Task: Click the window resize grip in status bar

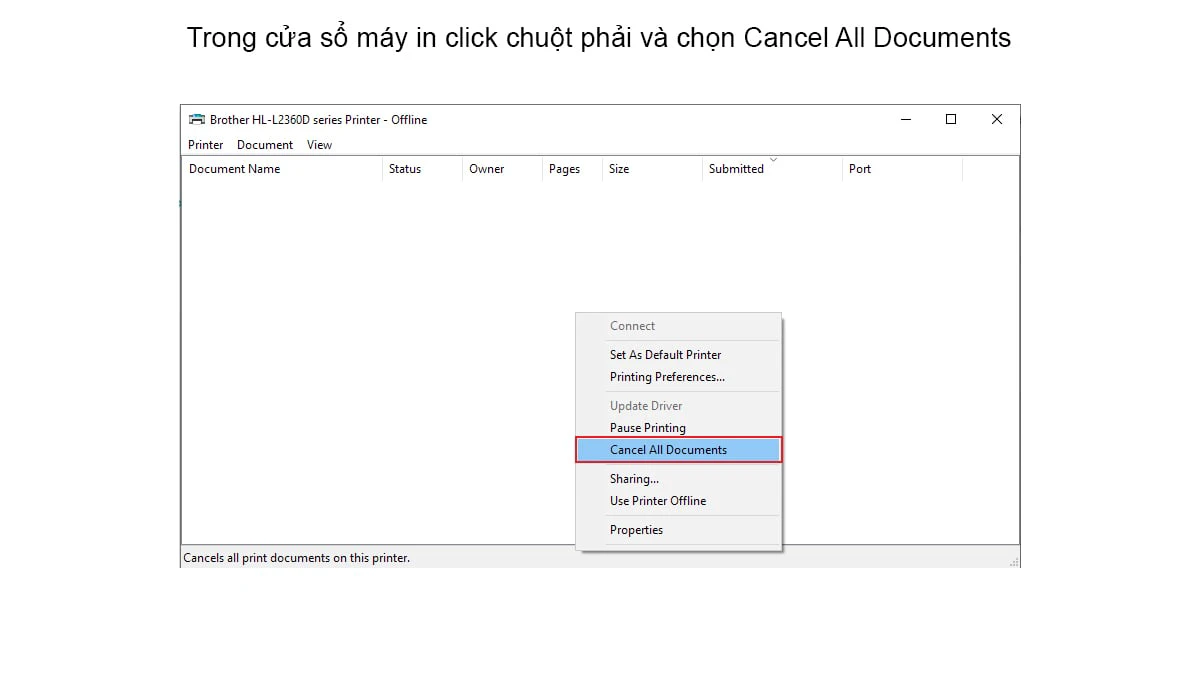Action: [1014, 562]
